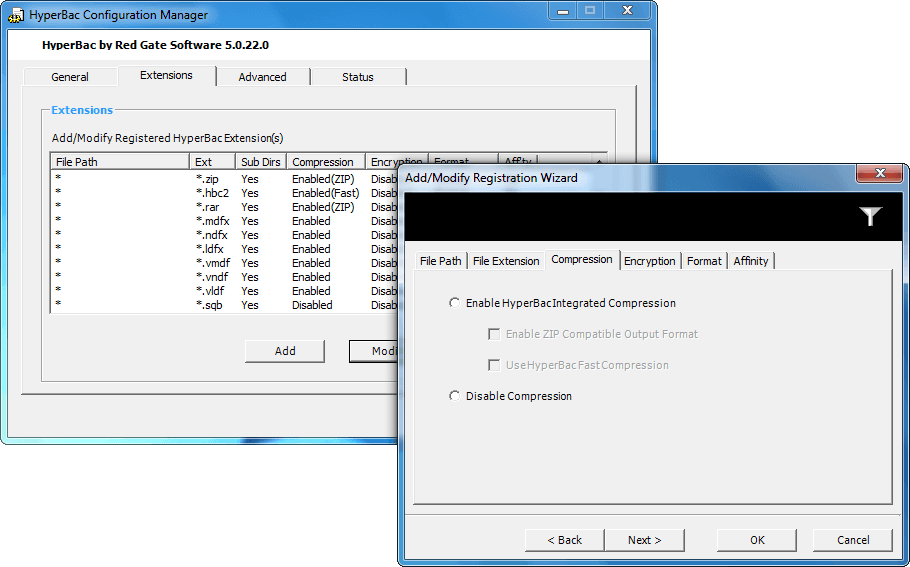
Task: Select the *.ndfx extension row
Action: click(x=225, y=234)
